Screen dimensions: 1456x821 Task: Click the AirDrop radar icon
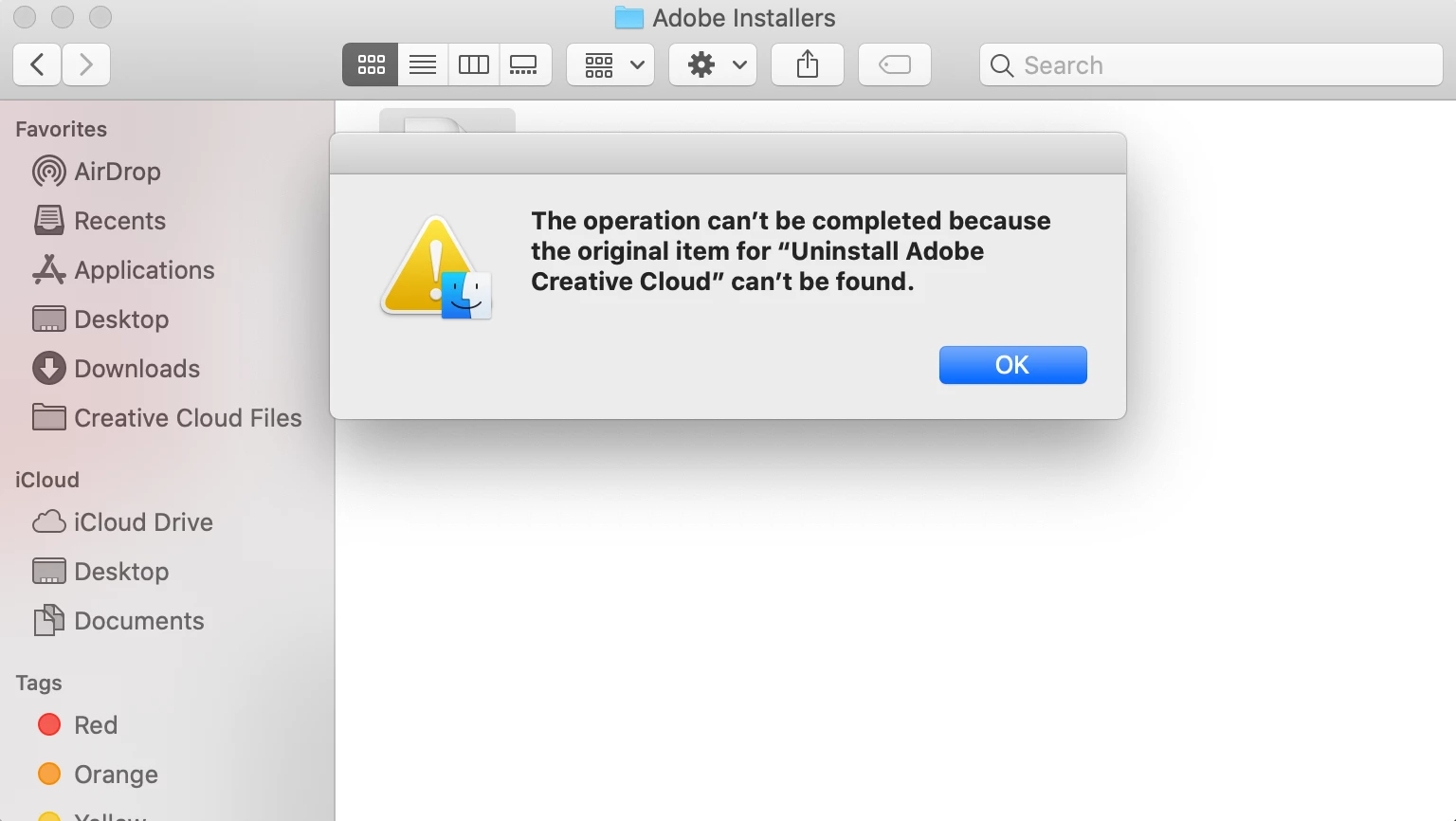click(49, 172)
